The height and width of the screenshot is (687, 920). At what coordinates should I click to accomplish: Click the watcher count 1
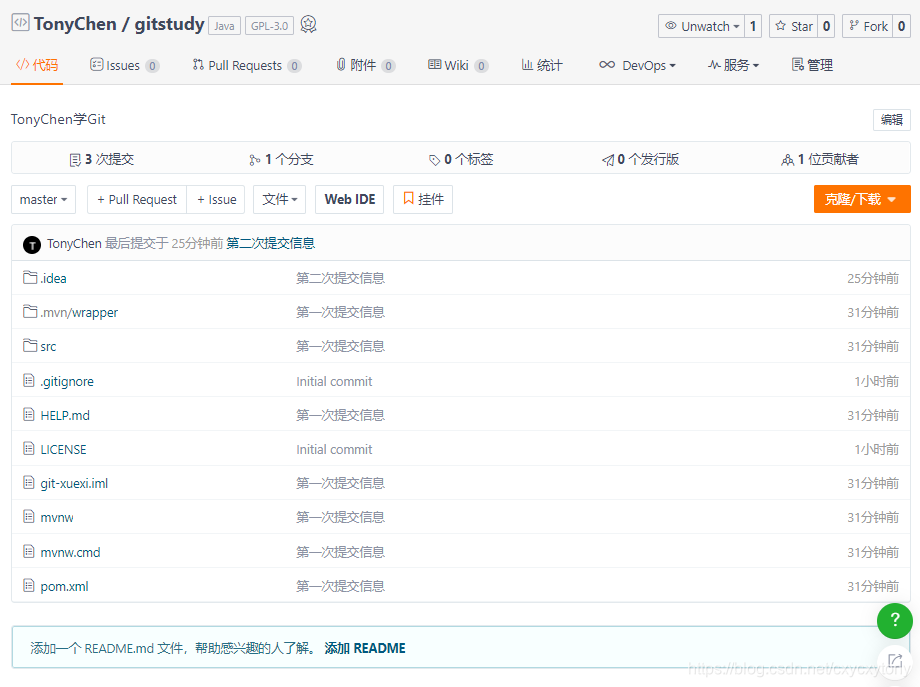[753, 26]
